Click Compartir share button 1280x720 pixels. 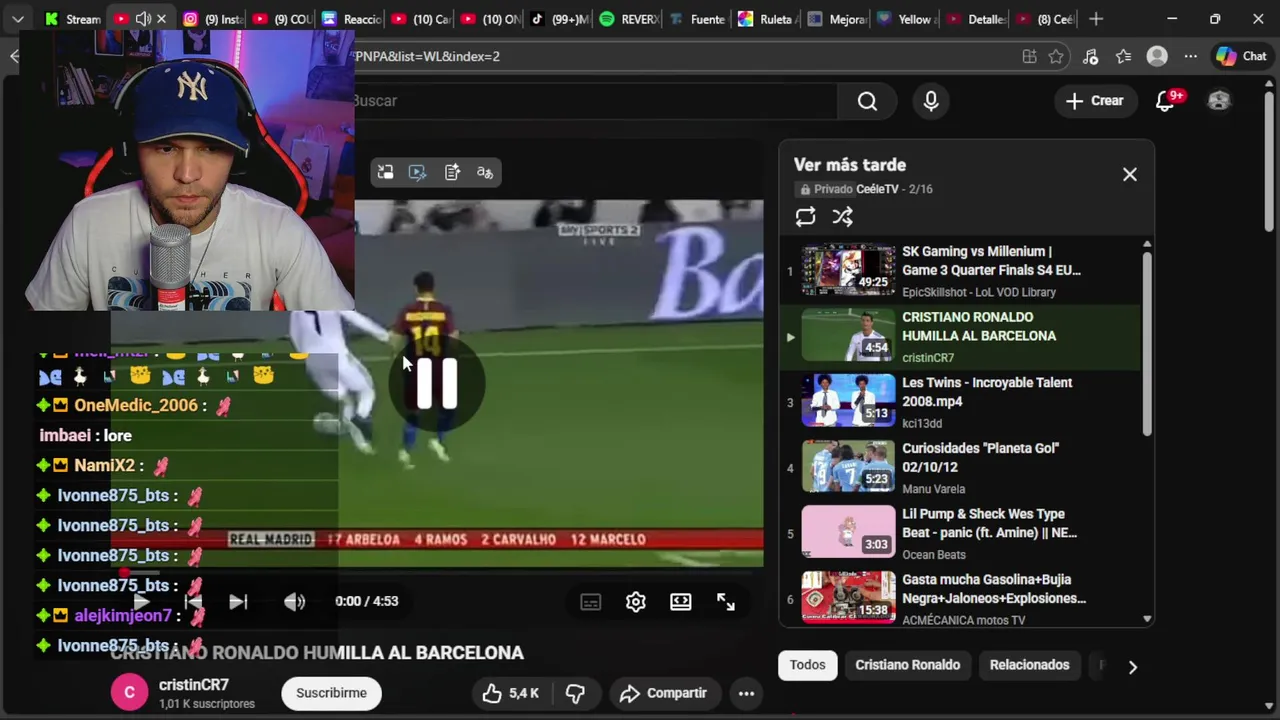662,693
